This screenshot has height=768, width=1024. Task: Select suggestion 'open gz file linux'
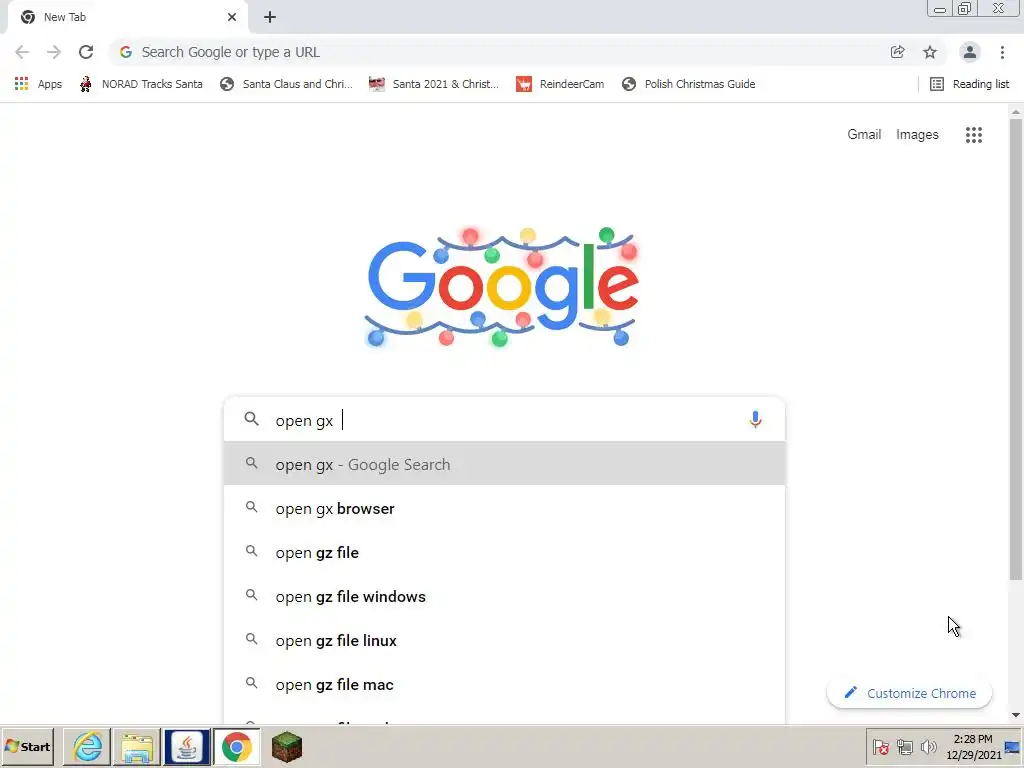504,641
